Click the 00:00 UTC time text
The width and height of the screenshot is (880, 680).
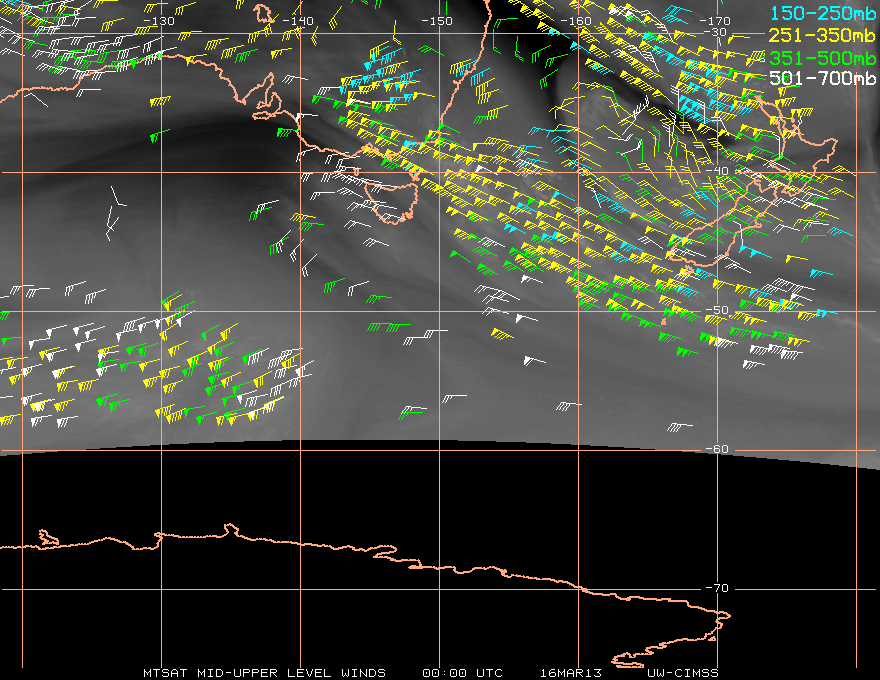click(462, 673)
